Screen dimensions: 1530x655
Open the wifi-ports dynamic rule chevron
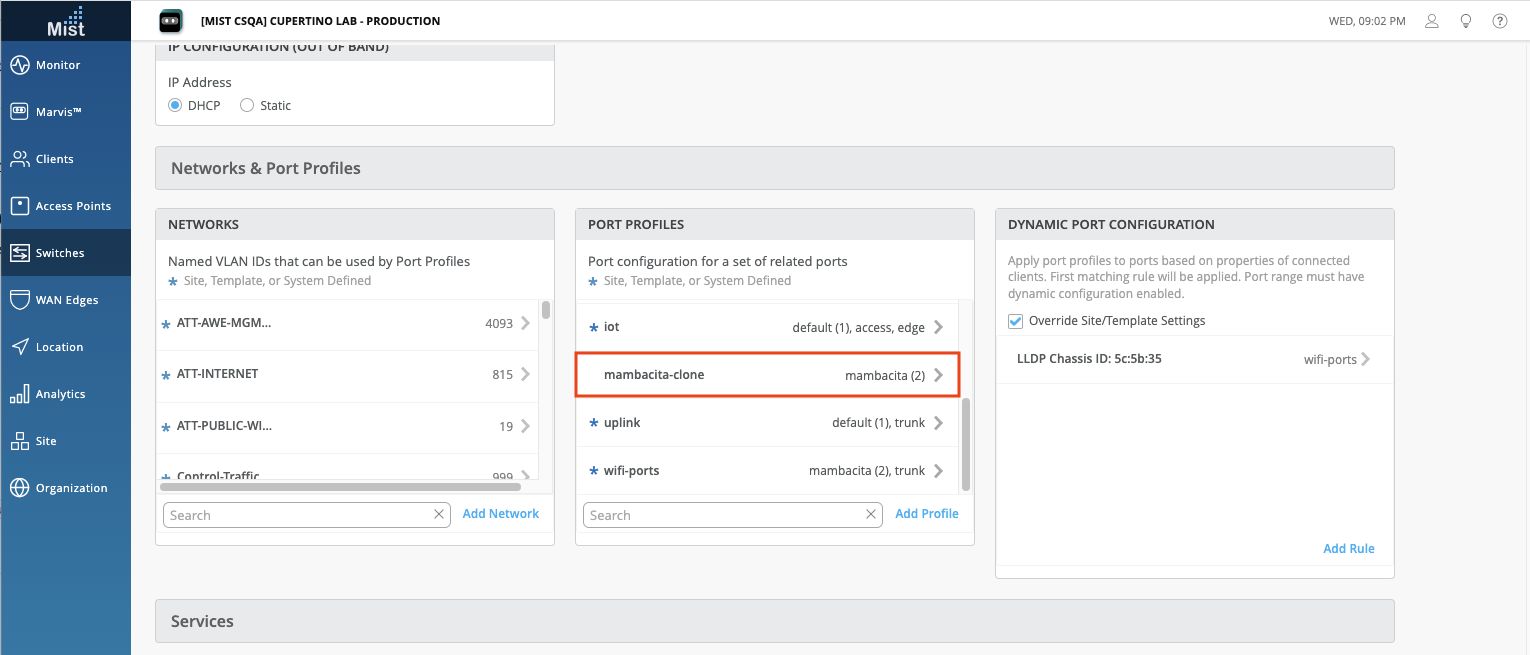(x=1365, y=359)
